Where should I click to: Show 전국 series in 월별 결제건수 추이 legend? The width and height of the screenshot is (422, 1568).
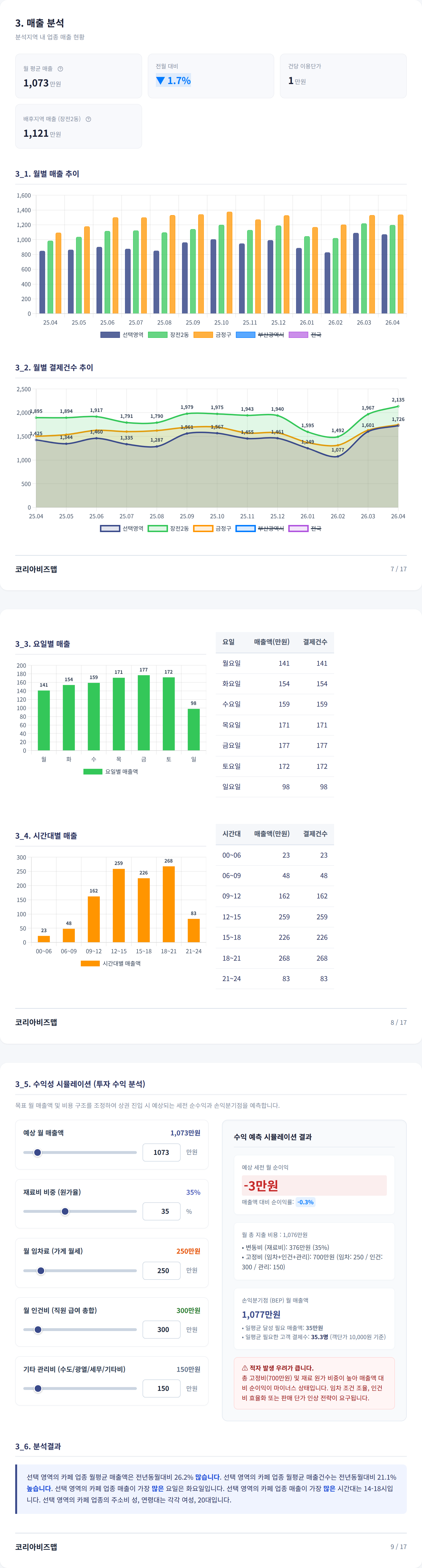coord(305,528)
